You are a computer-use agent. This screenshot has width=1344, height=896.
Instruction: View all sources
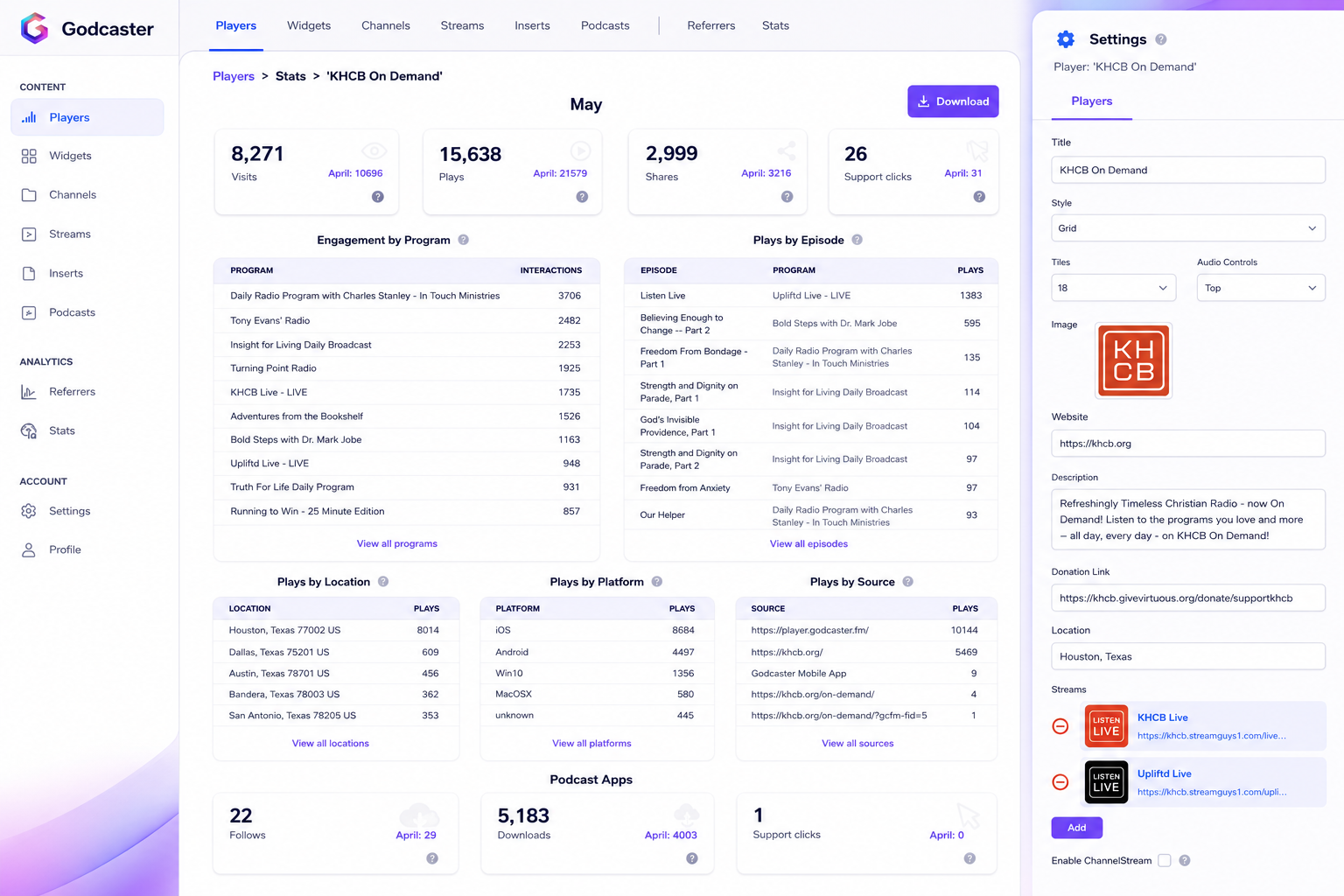click(857, 743)
